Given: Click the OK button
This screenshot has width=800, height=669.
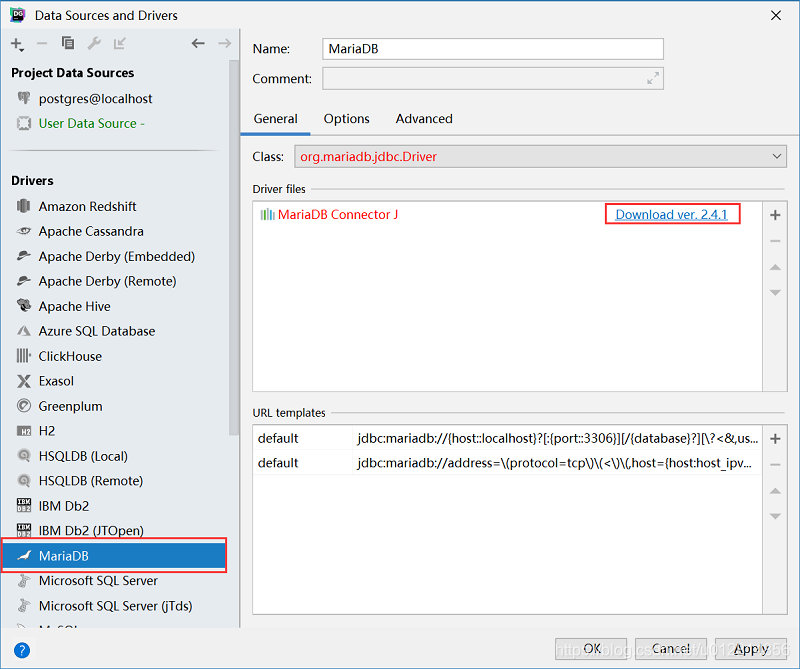Looking at the screenshot, I should tap(591, 649).
